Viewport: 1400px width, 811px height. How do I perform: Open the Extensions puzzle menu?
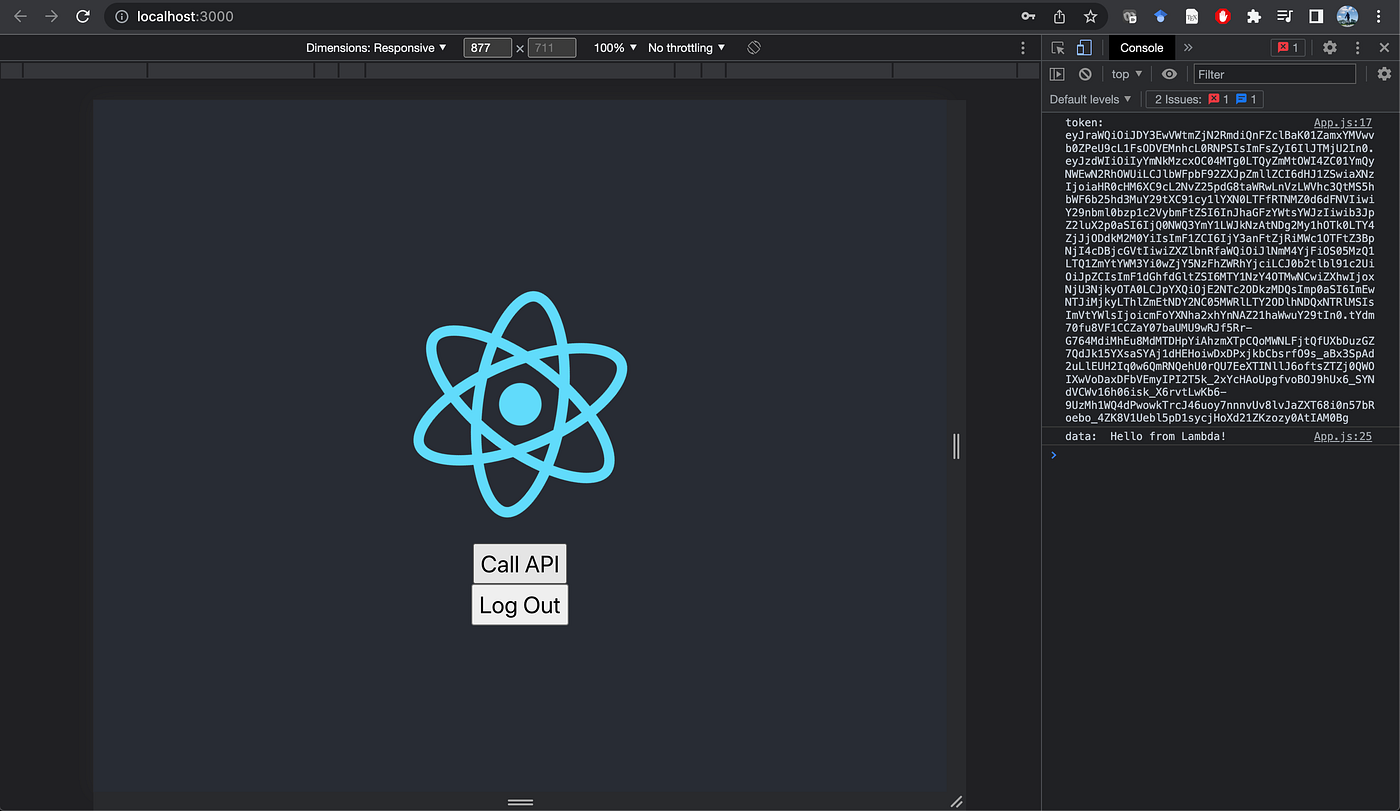click(1253, 17)
